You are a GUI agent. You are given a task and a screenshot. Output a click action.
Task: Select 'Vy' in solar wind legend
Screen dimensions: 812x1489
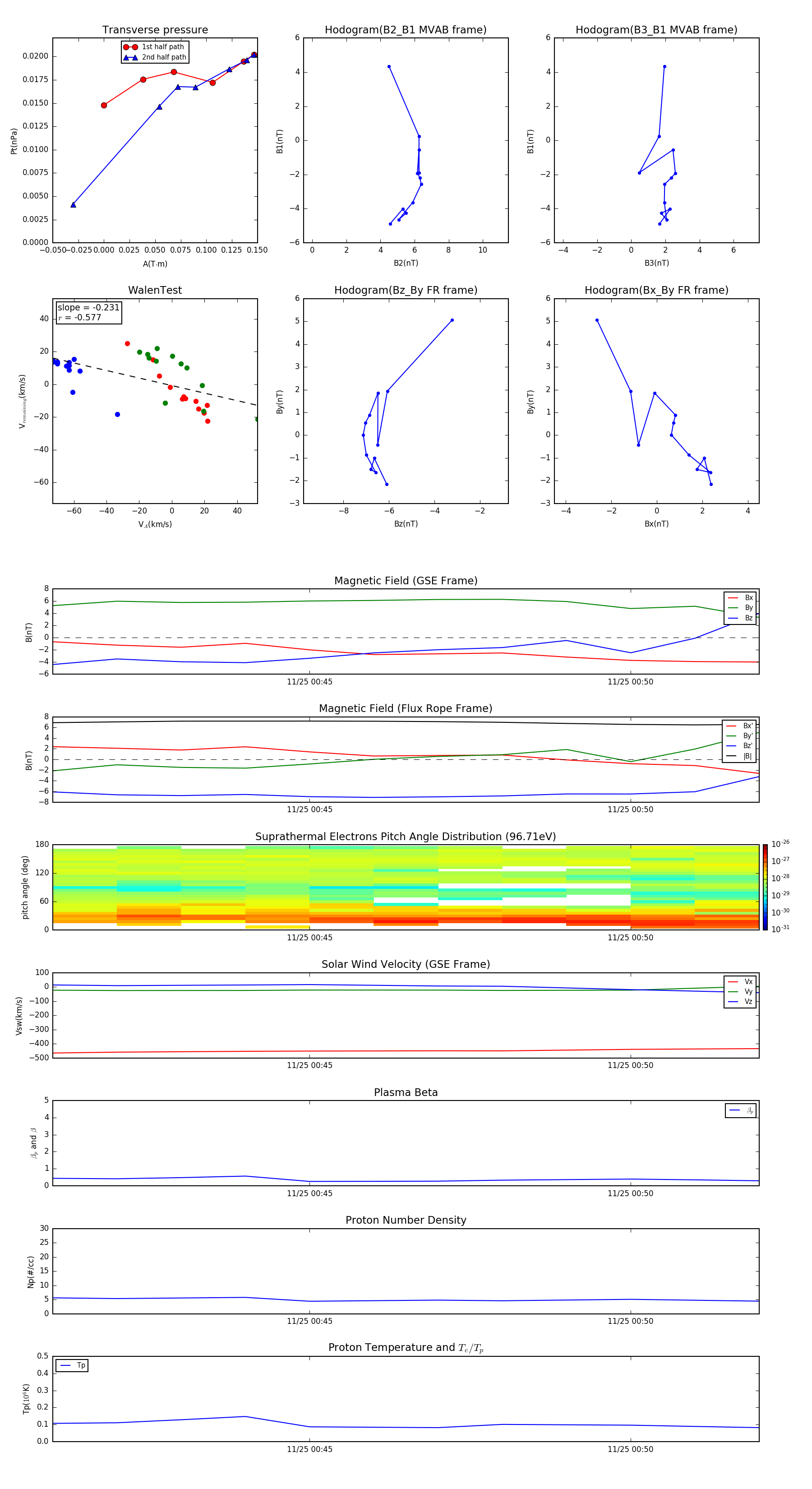point(741,991)
